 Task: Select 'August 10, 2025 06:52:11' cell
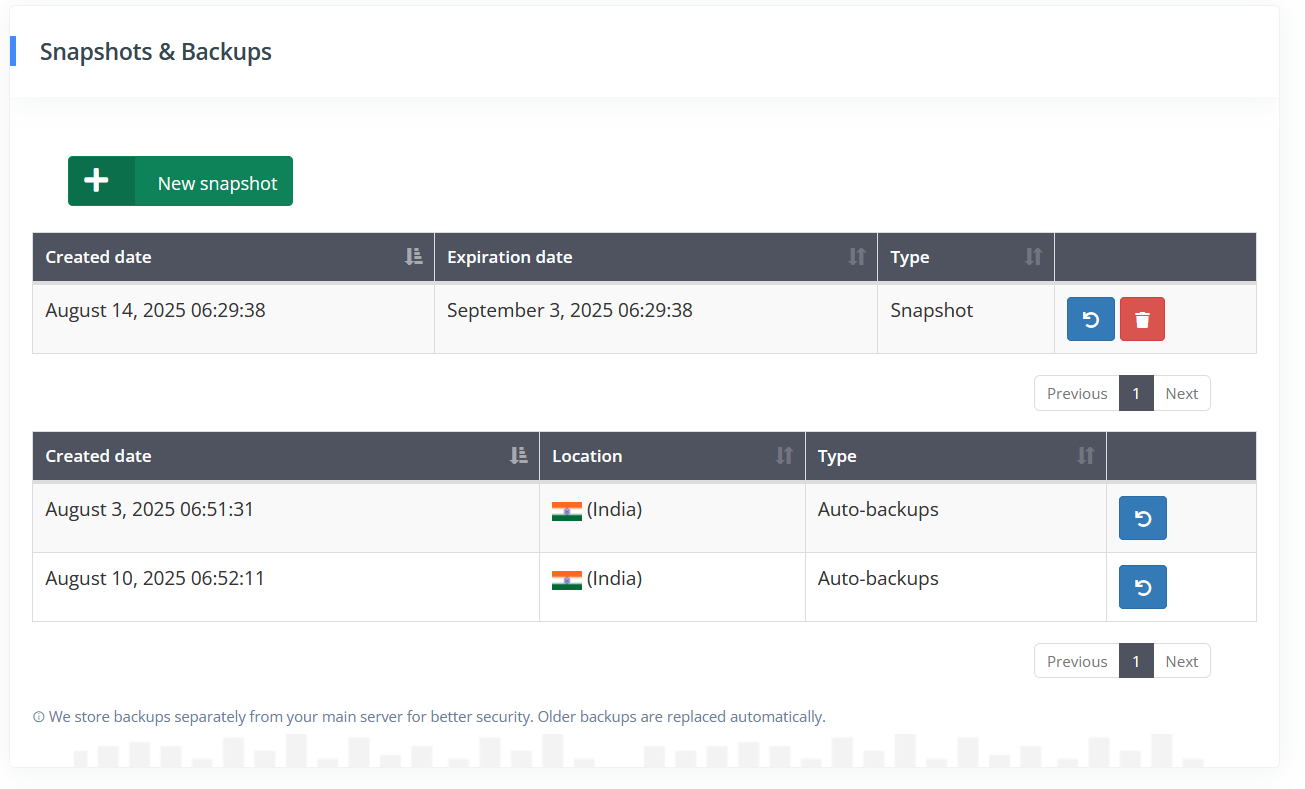[286, 587]
